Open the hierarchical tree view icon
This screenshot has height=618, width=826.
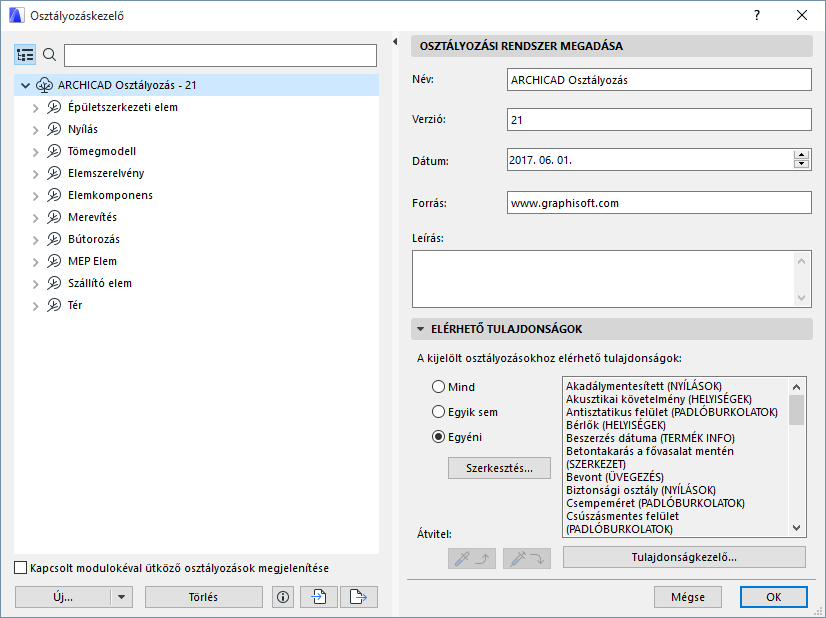tap(25, 54)
